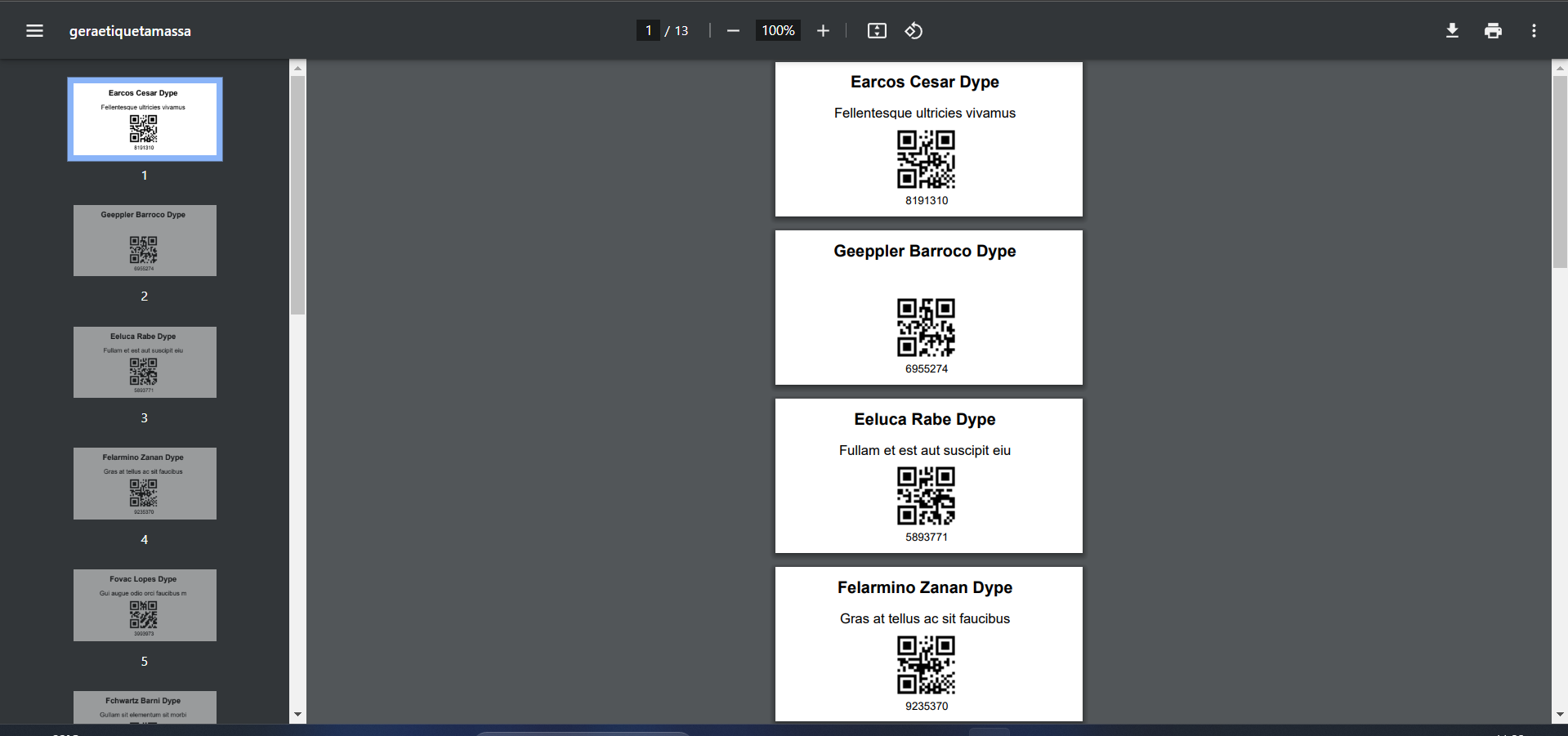Image resolution: width=1568 pixels, height=736 pixels.
Task: Click the Eeluca Rabe Dype heading
Action: tap(925, 419)
